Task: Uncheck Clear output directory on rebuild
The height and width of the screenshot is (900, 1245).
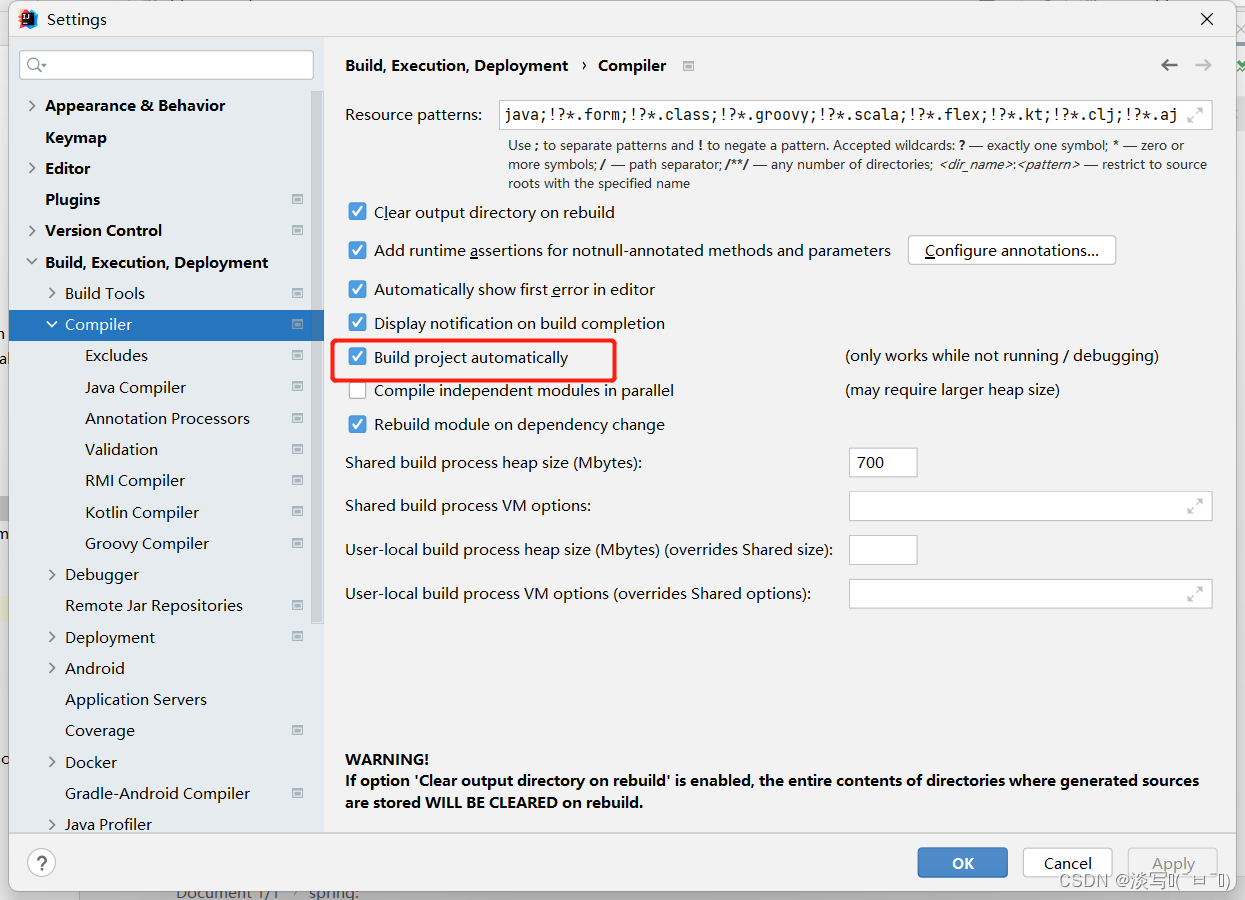Action: tap(357, 212)
